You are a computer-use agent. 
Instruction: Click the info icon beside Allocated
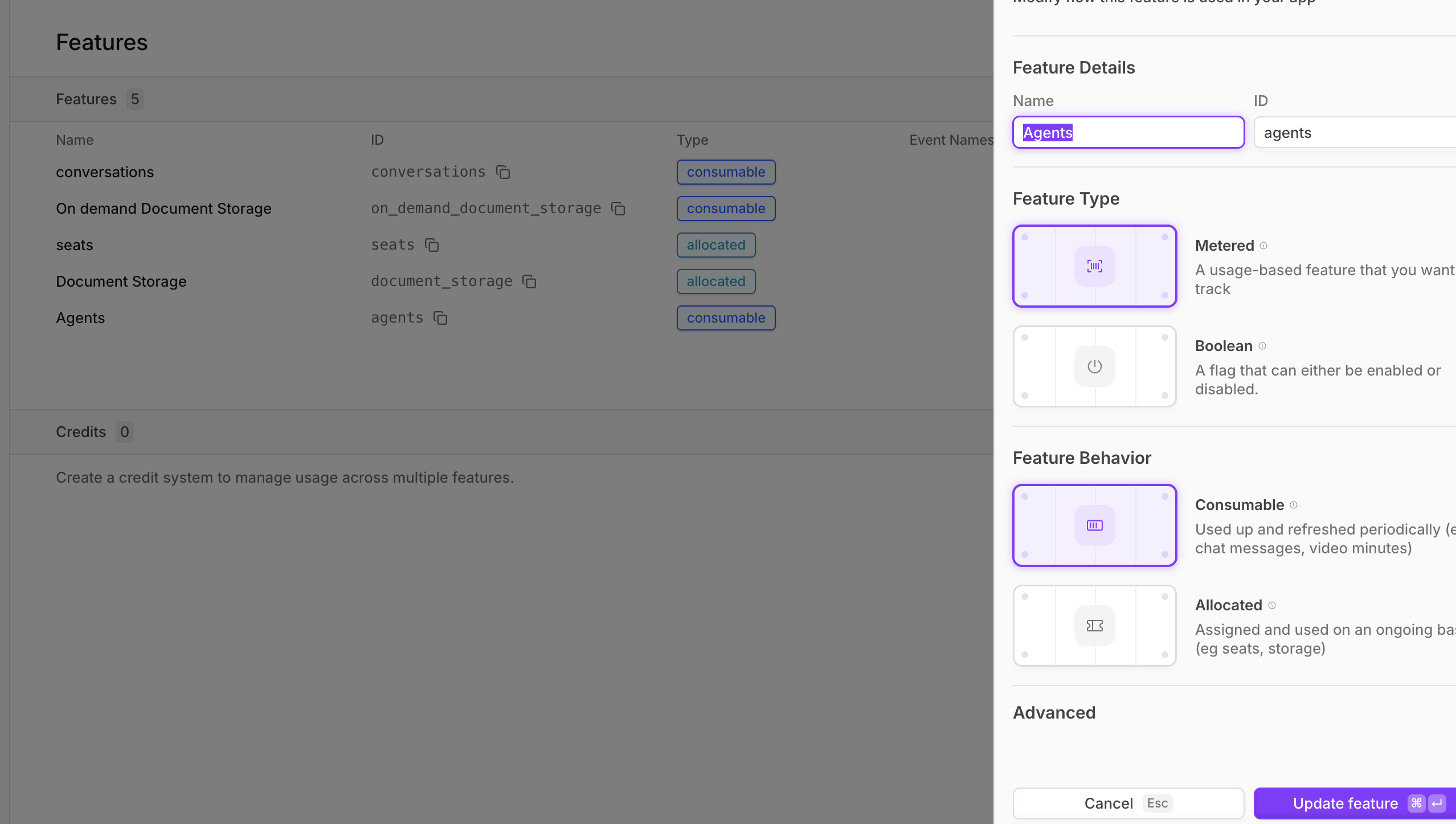click(1272, 605)
